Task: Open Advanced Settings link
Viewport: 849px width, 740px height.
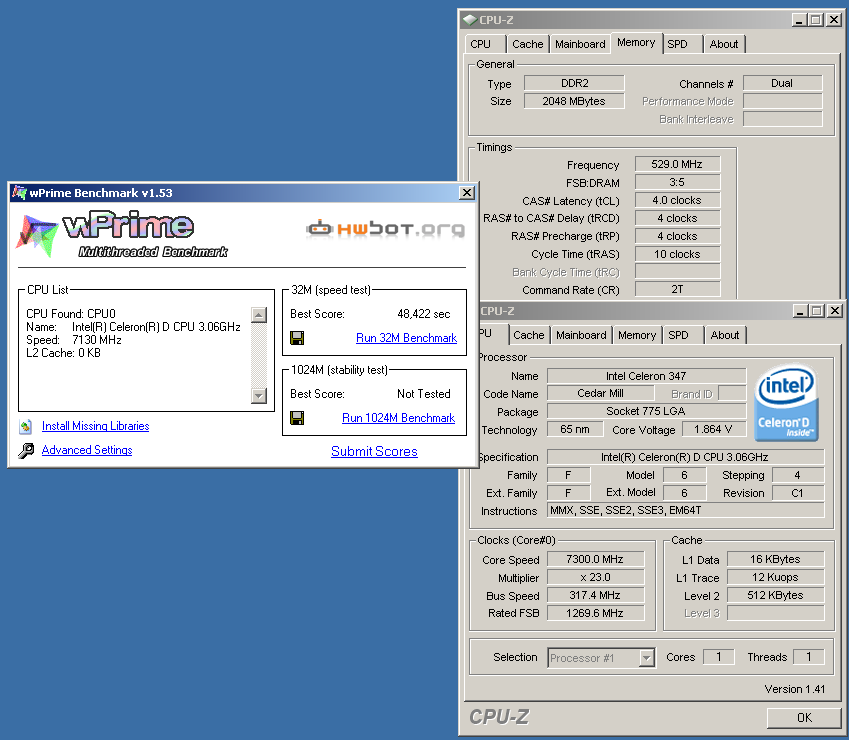Action: click(87, 450)
